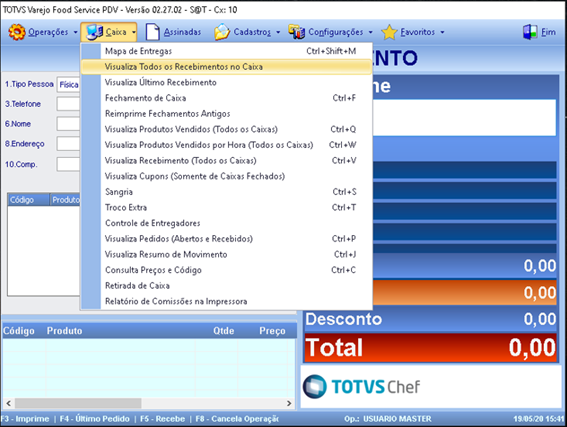Viewport: 567px width, 427px height.
Task: Click the small grid Código header
Action: click(x=29, y=200)
